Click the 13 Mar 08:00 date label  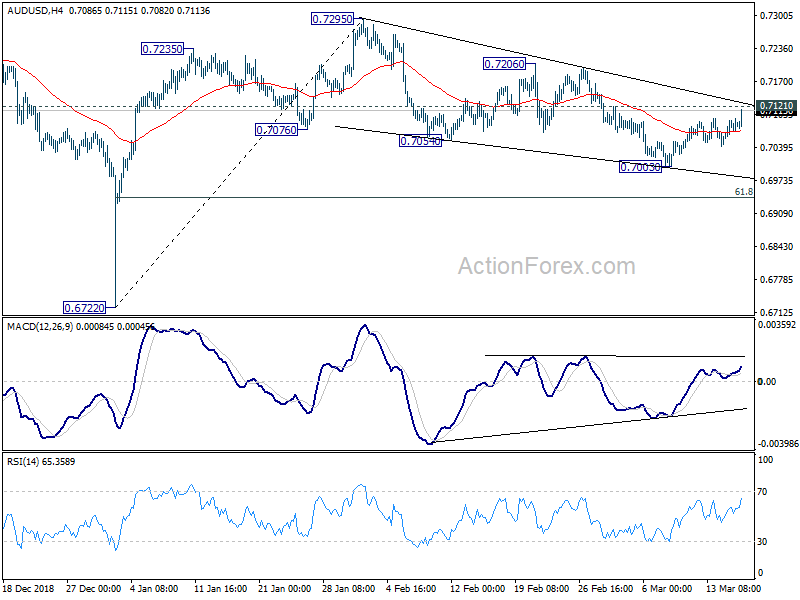click(x=734, y=588)
